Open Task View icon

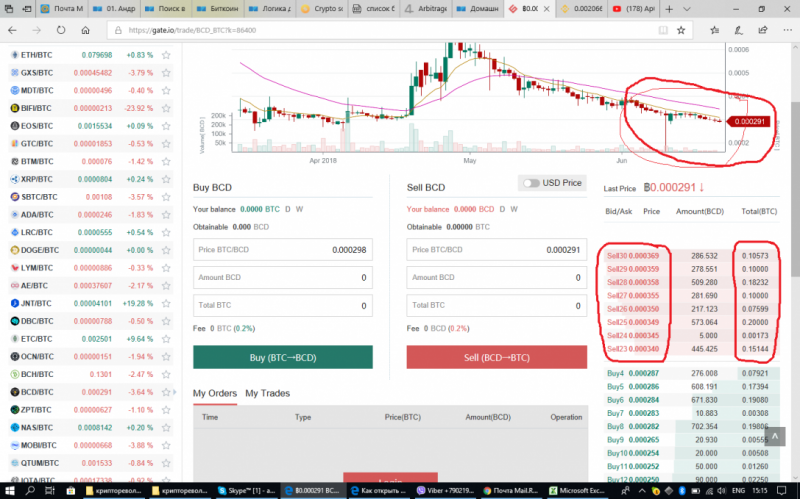(x=49, y=490)
